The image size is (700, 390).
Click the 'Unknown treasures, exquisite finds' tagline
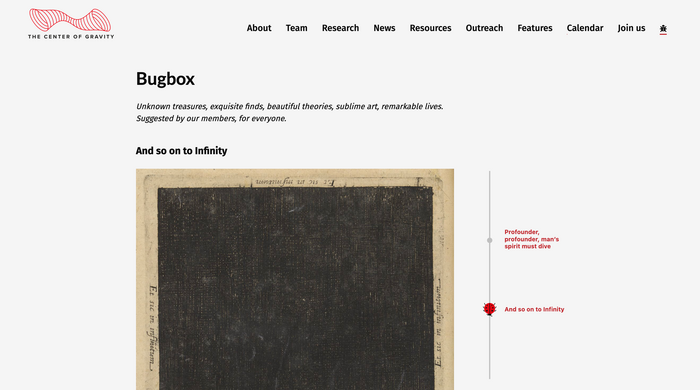(289, 112)
